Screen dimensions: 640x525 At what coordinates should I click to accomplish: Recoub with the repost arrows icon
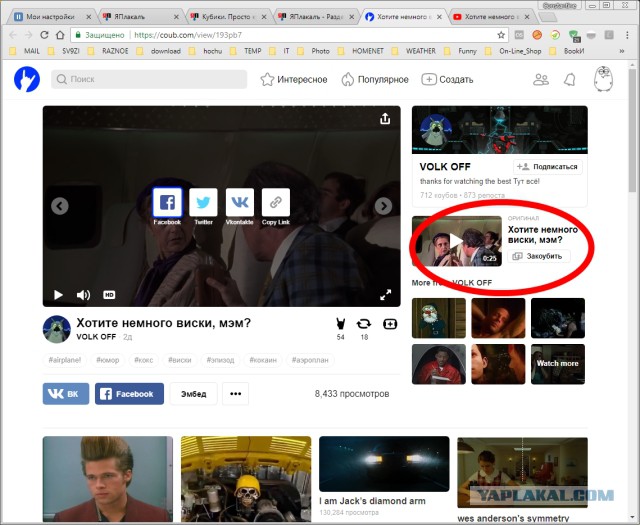(364, 324)
